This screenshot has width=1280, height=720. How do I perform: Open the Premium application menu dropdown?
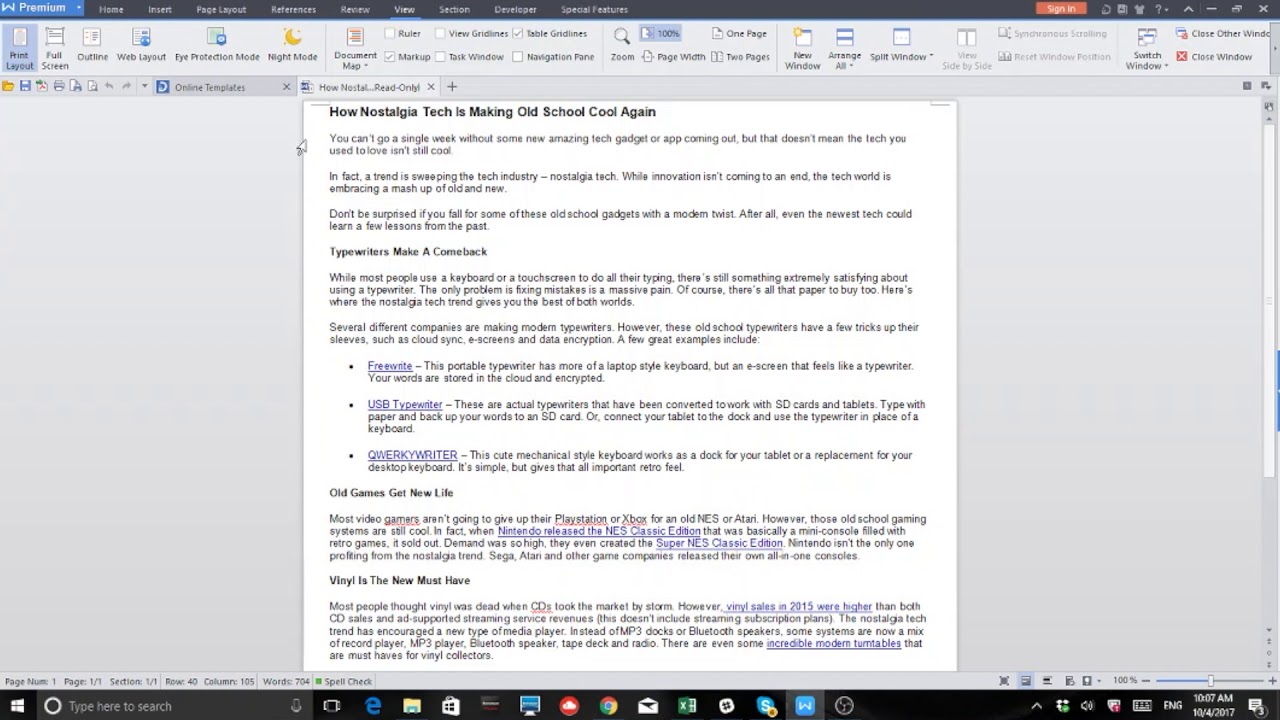pos(79,8)
